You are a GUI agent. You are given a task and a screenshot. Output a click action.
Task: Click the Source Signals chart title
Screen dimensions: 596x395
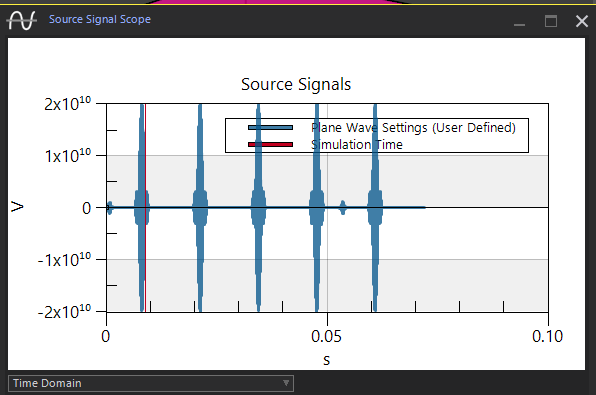[x=296, y=84]
